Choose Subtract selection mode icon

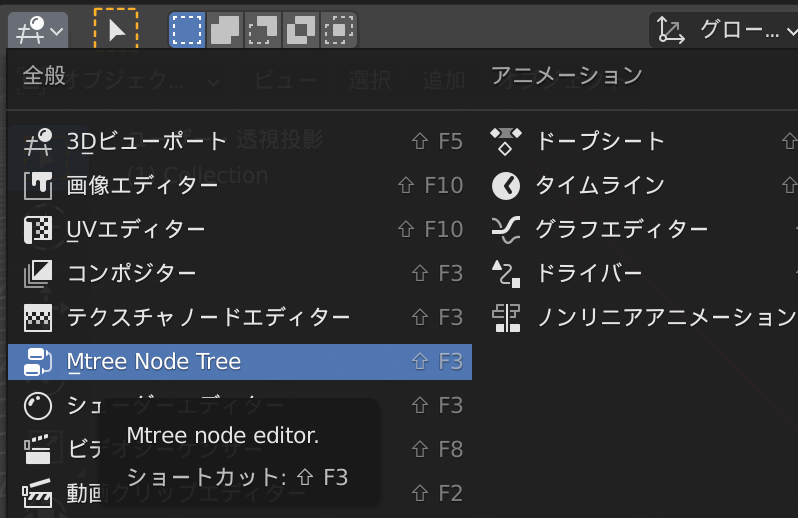263,30
